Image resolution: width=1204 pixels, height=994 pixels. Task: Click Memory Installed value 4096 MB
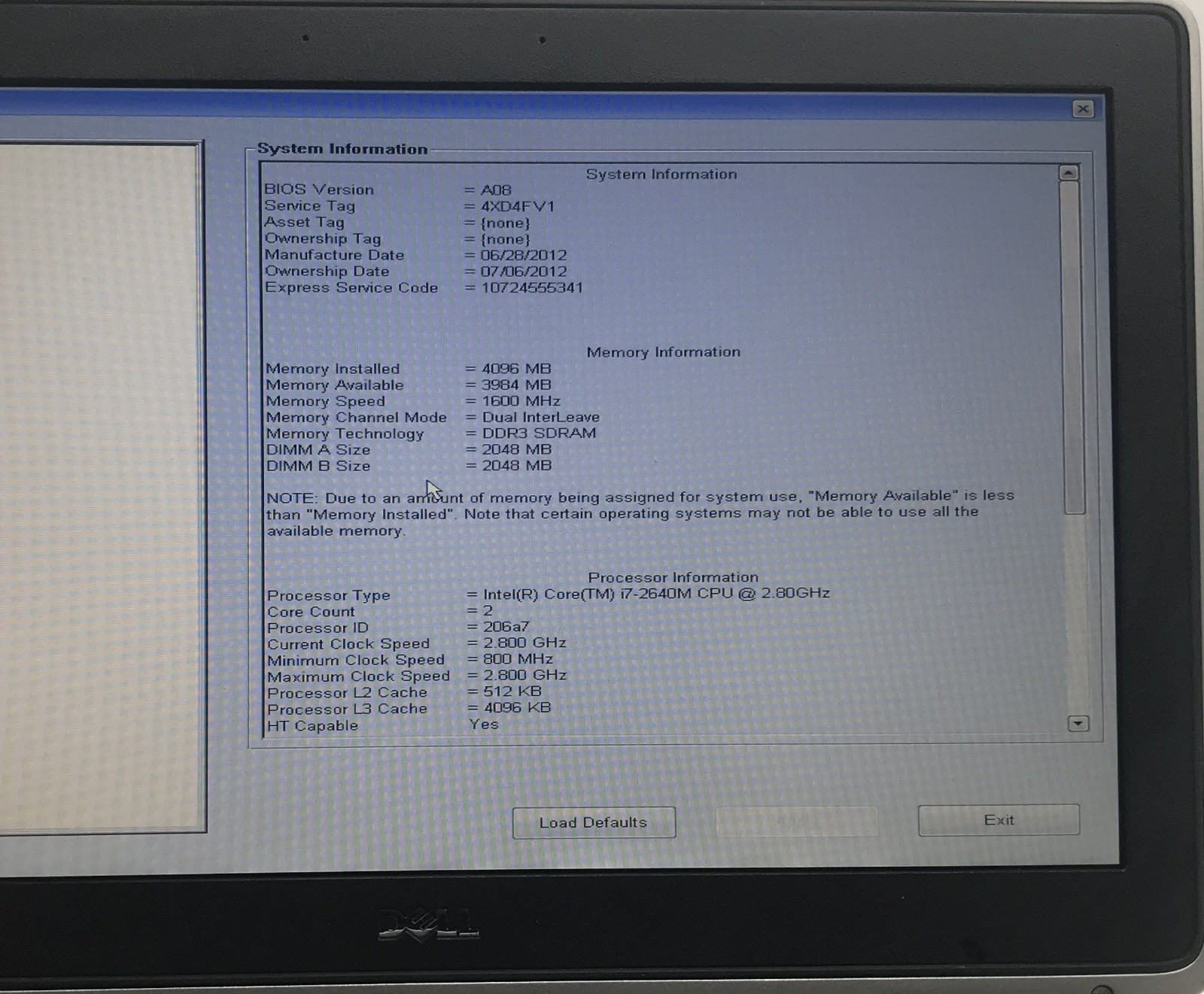tap(516, 369)
